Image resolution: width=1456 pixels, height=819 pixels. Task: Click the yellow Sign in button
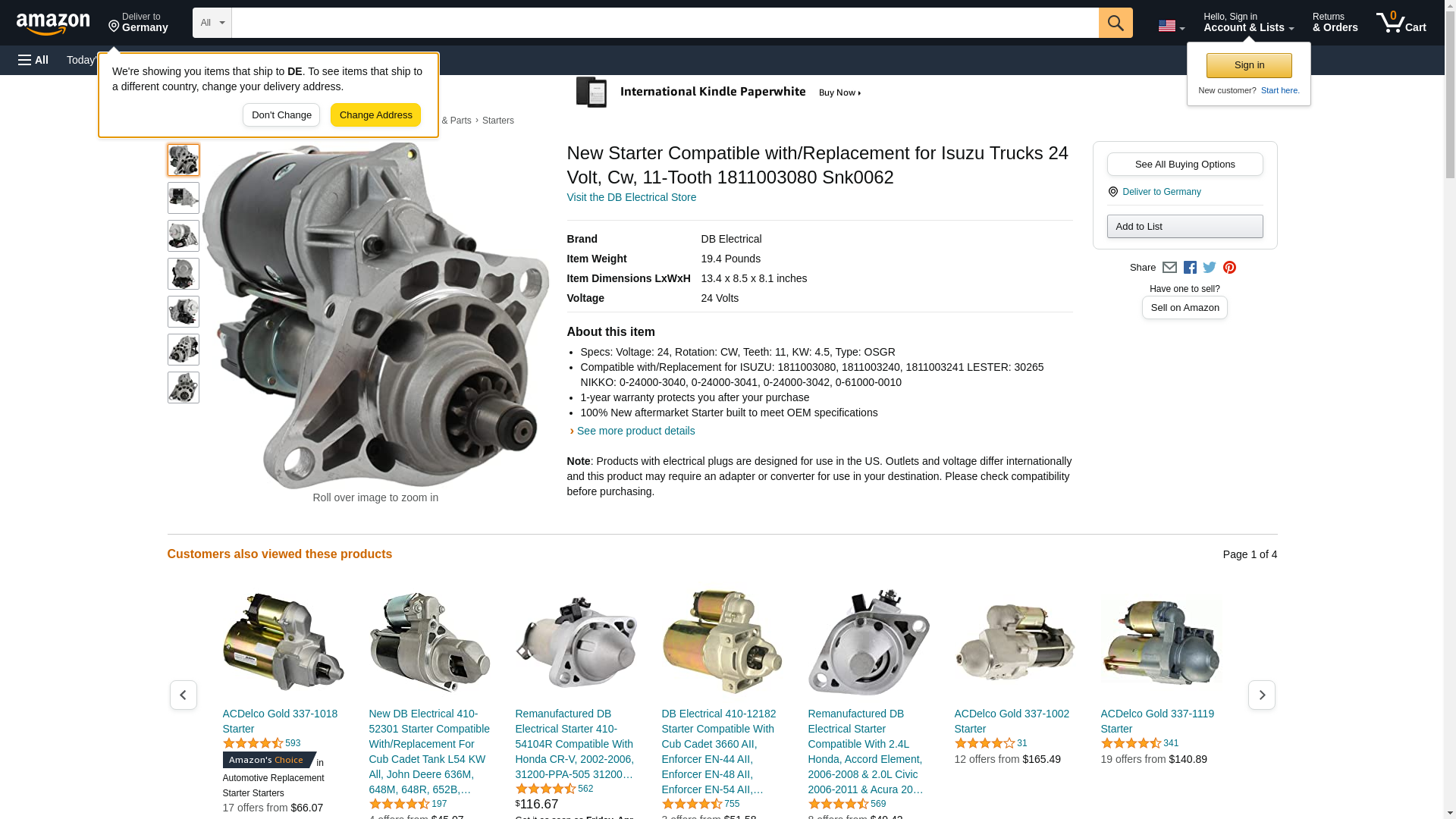1248,65
